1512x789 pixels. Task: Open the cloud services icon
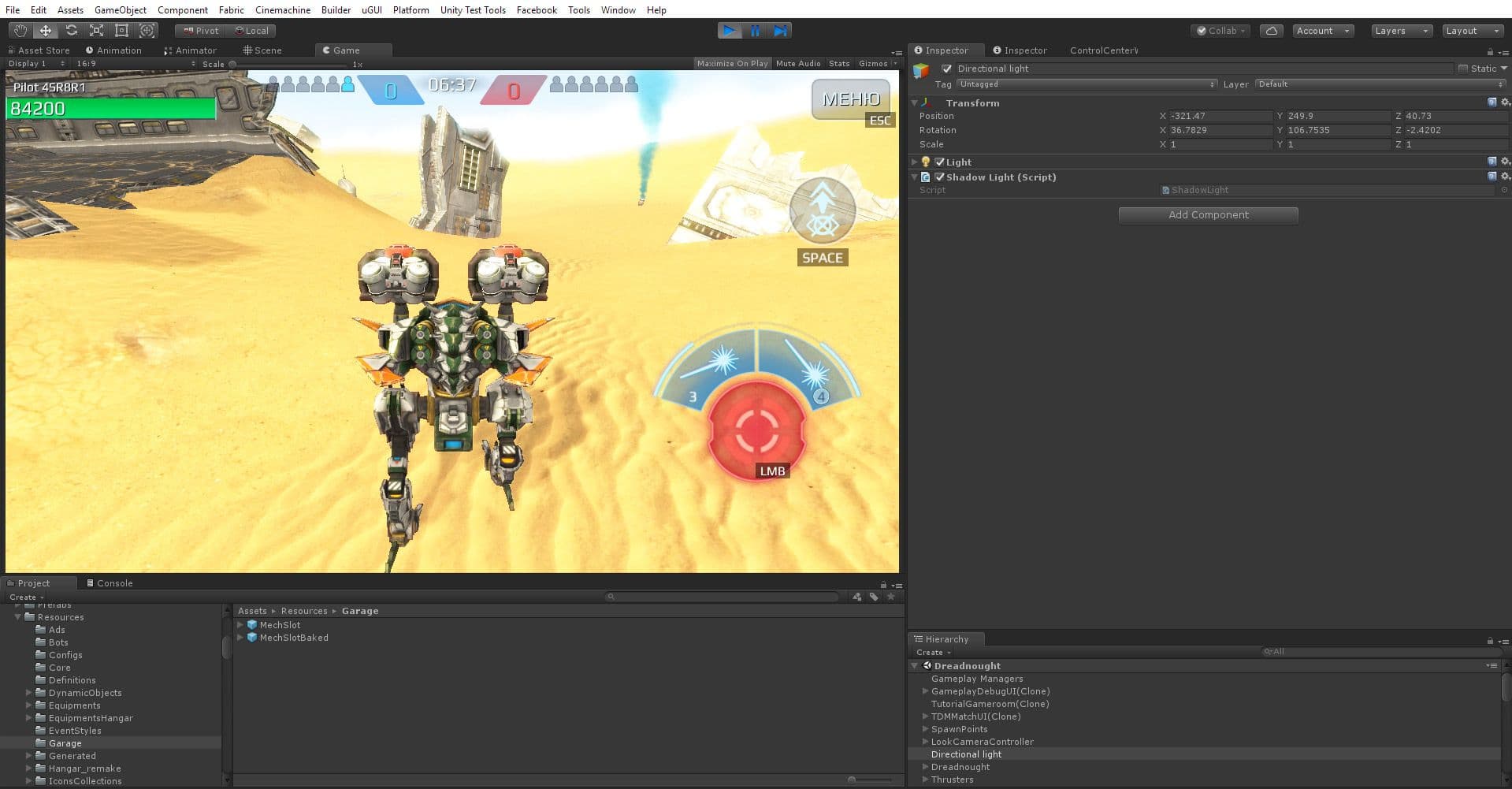(x=1271, y=31)
